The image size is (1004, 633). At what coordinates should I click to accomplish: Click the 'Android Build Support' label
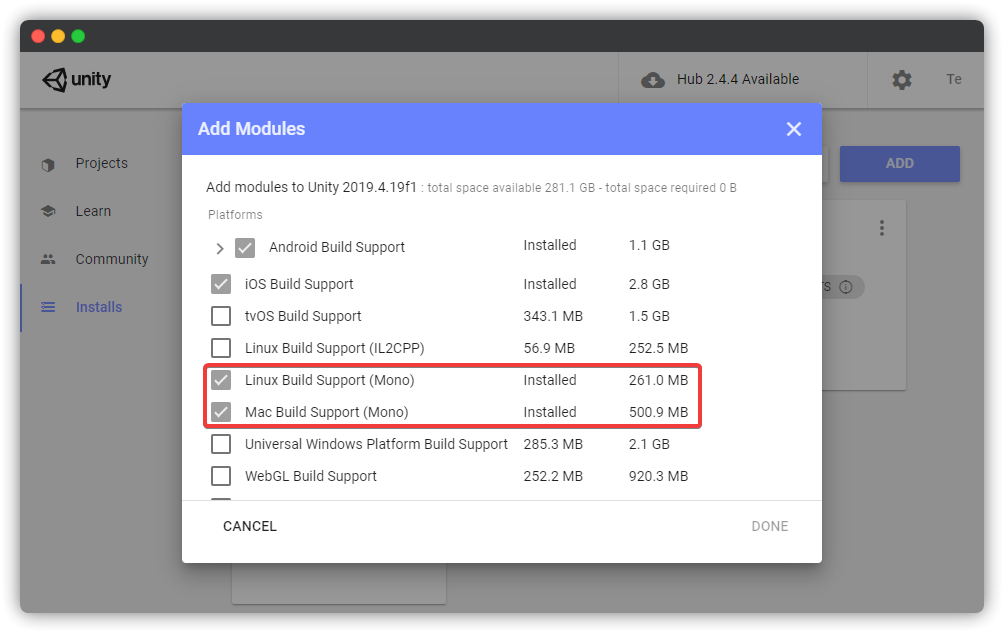[x=337, y=247]
